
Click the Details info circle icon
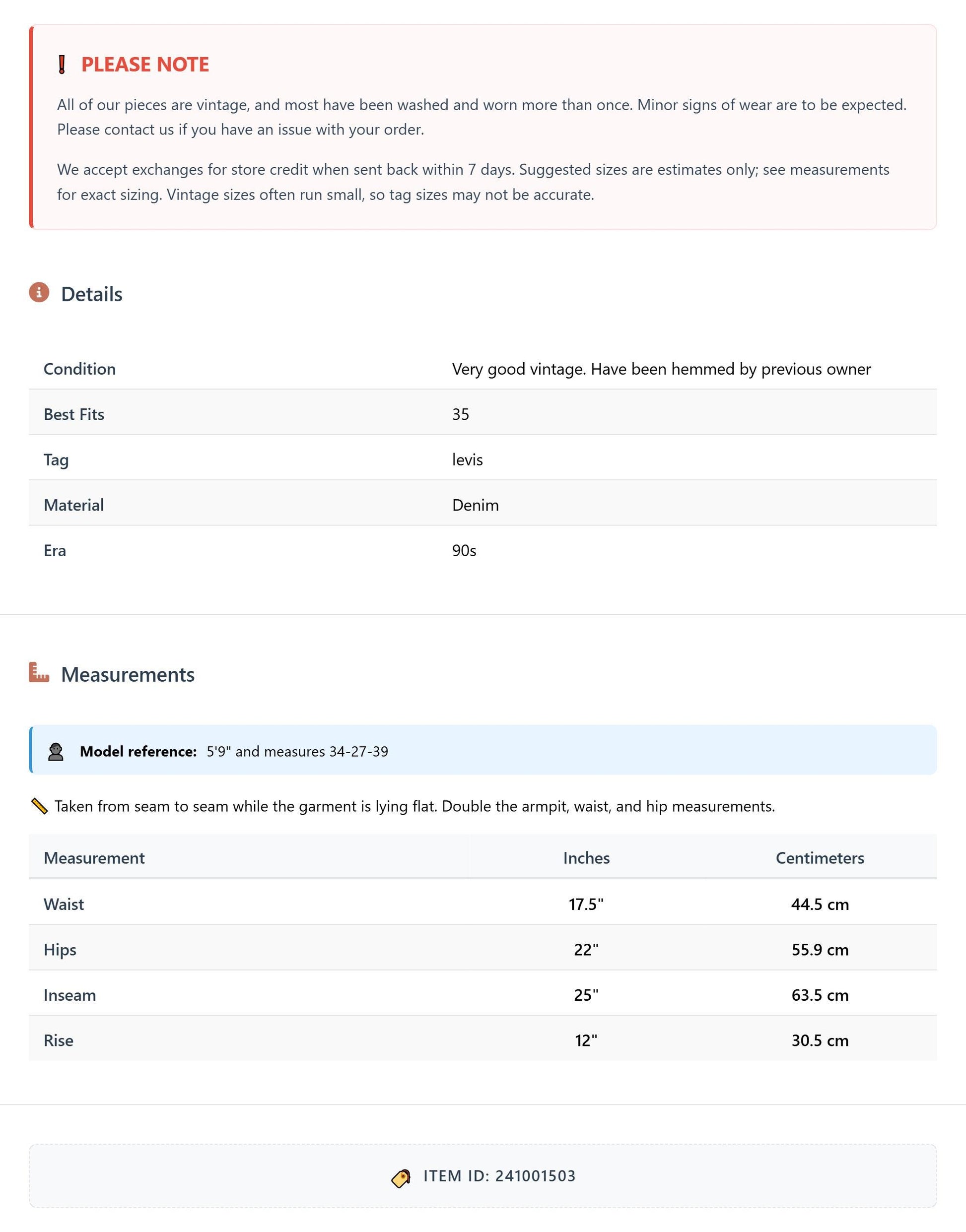pyautogui.click(x=39, y=292)
